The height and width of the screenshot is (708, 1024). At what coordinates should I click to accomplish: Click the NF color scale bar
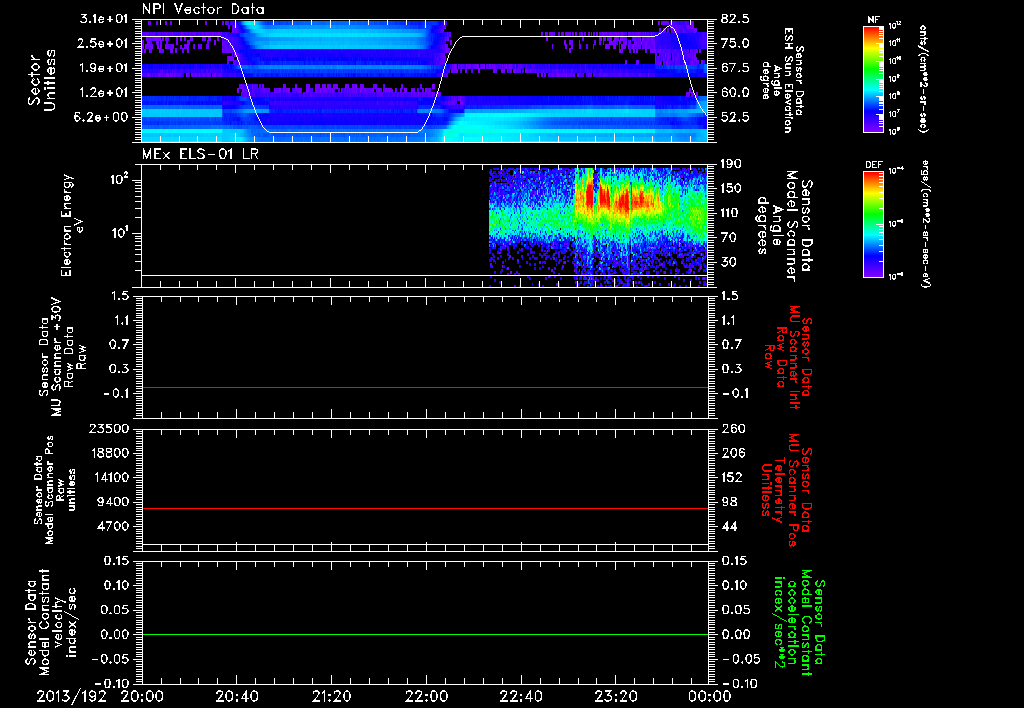873,79
